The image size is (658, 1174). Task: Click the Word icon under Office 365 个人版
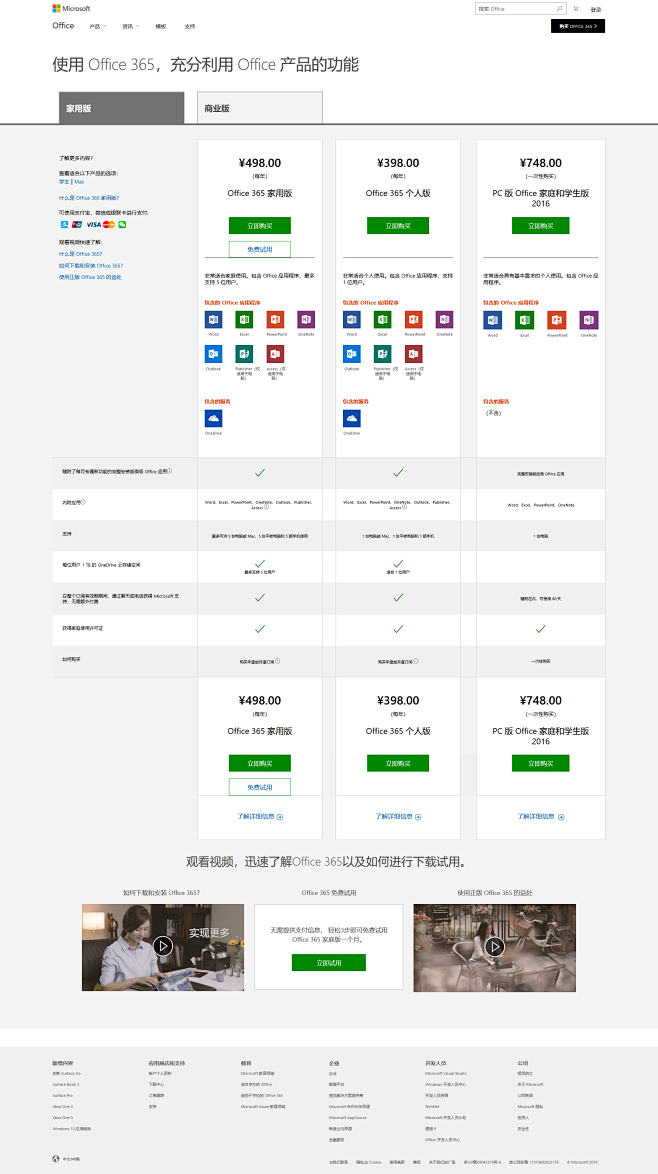click(x=352, y=320)
